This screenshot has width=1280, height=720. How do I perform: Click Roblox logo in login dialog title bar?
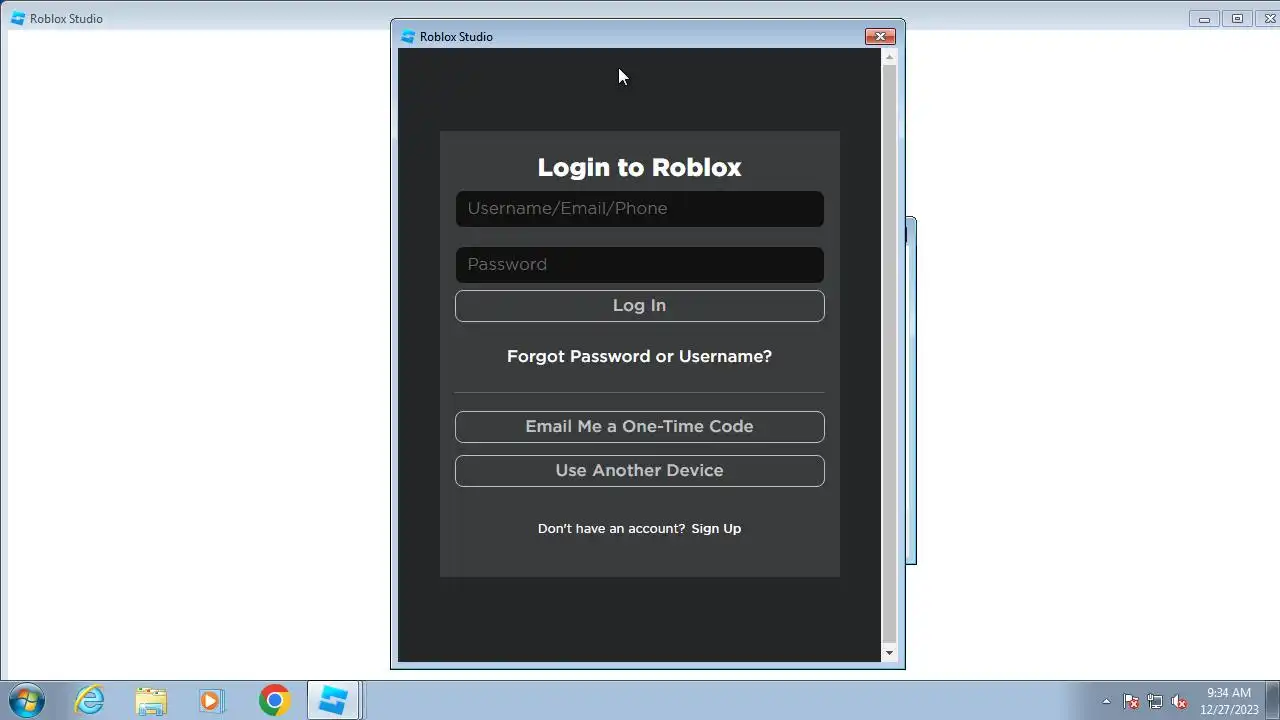[x=408, y=37]
